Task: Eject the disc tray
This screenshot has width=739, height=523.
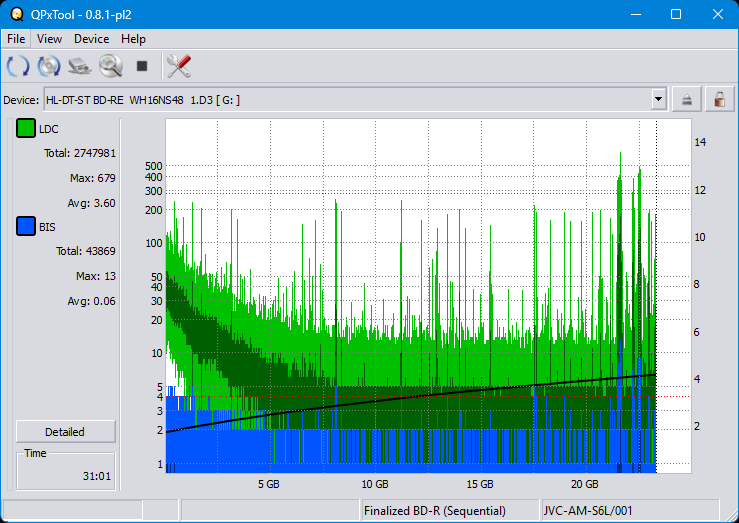Action: tap(687, 99)
